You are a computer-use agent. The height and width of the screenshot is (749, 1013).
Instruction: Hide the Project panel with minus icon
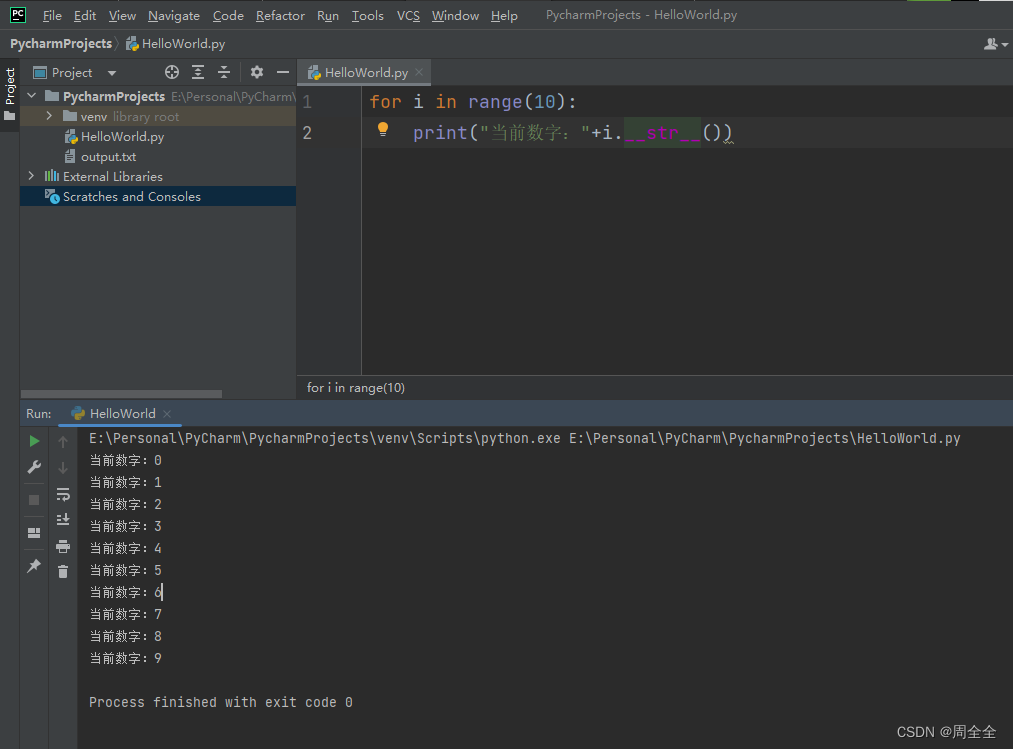282,72
